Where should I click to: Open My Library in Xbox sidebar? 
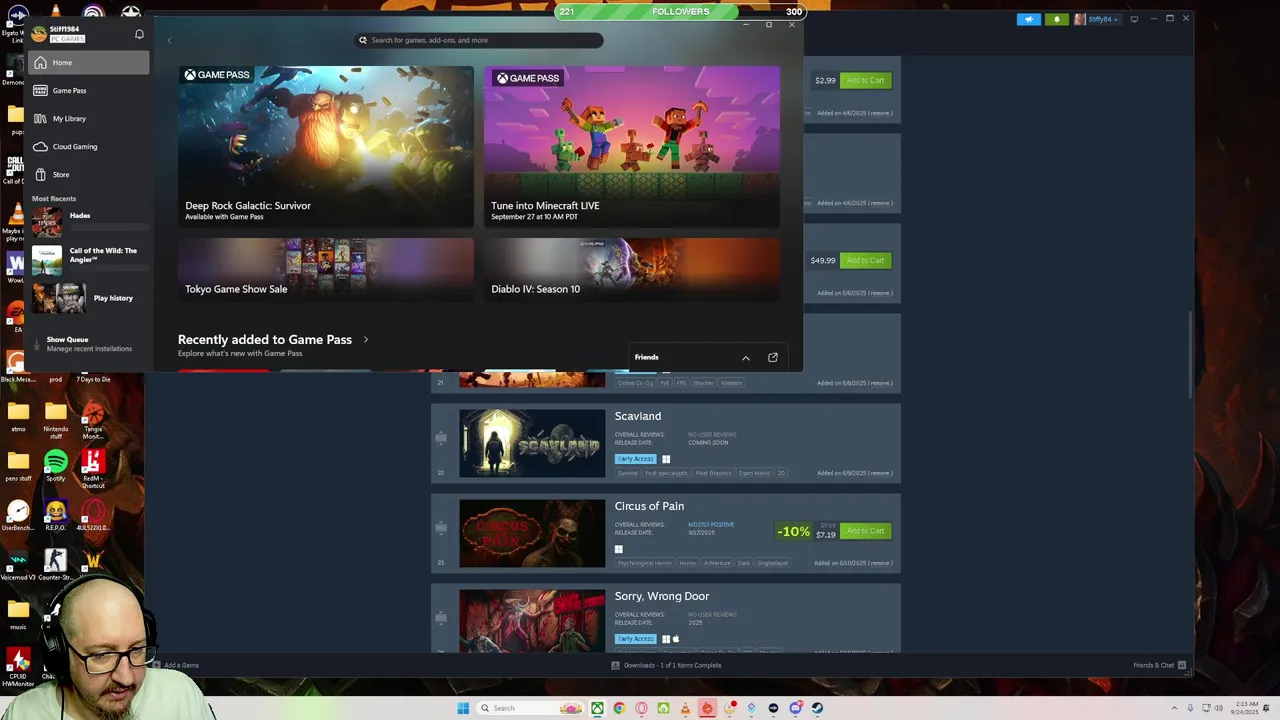point(89,119)
